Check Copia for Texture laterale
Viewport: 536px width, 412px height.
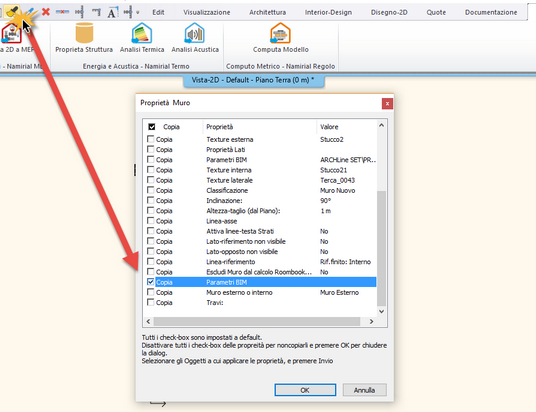150,180
